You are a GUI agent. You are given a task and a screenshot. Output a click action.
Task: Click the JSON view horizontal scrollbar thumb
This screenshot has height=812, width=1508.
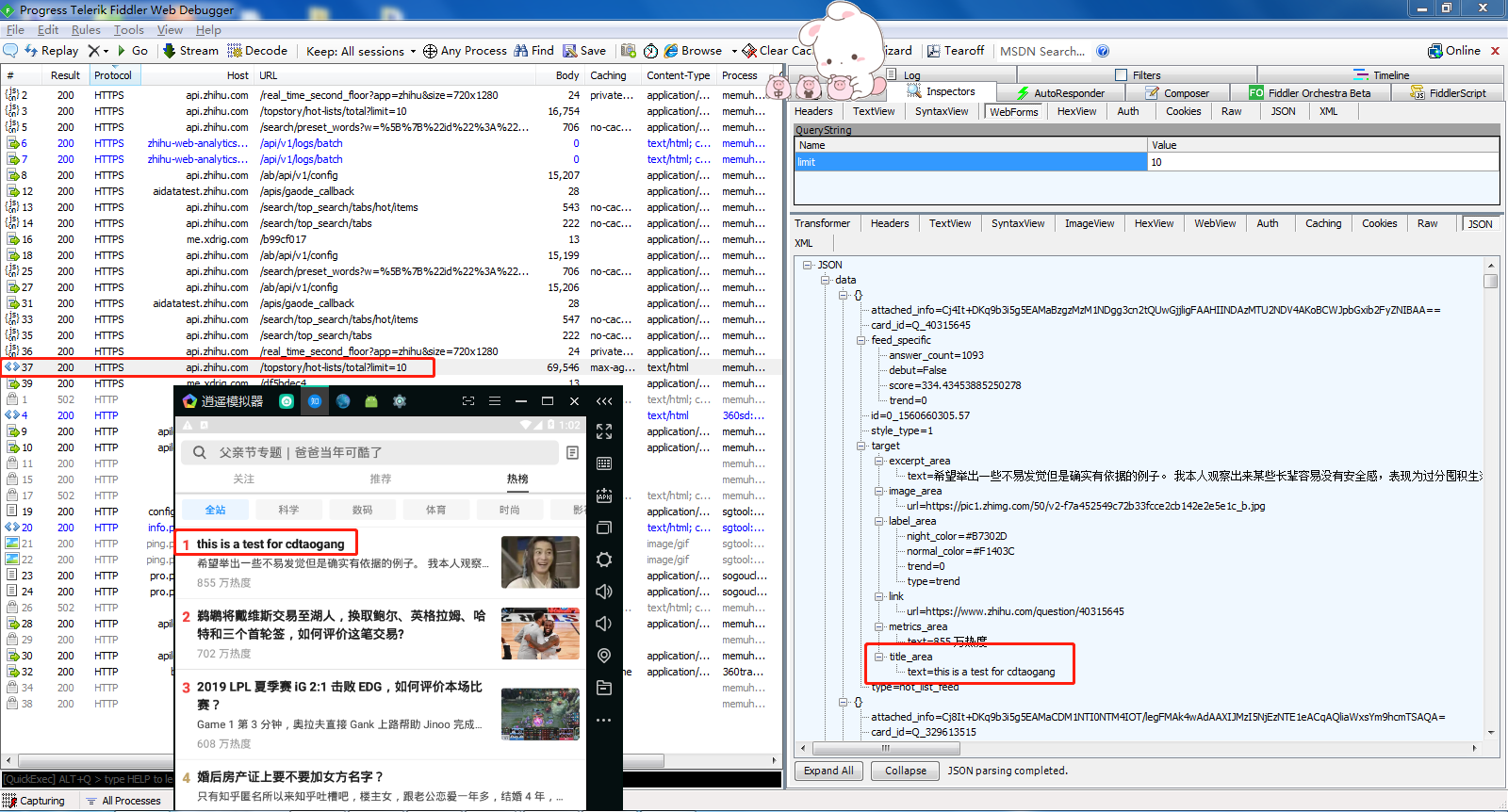(885, 748)
